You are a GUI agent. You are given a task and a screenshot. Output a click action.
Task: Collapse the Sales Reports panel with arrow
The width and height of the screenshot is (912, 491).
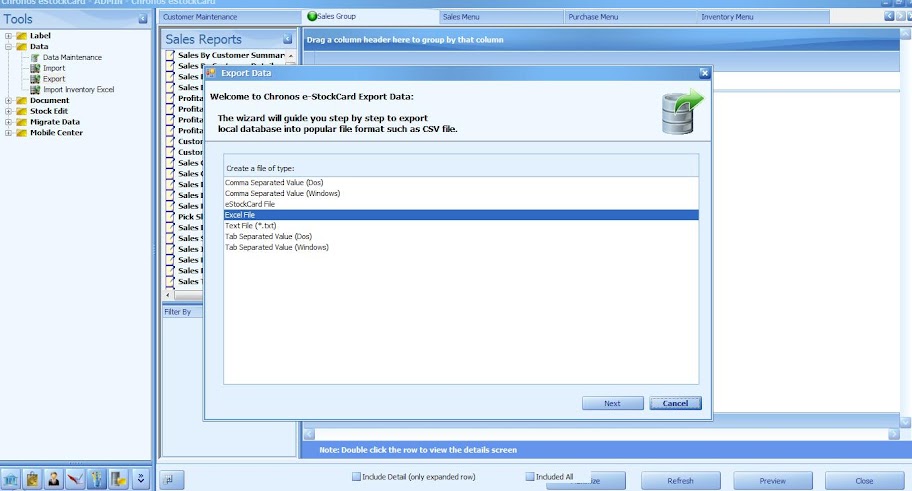(287, 39)
